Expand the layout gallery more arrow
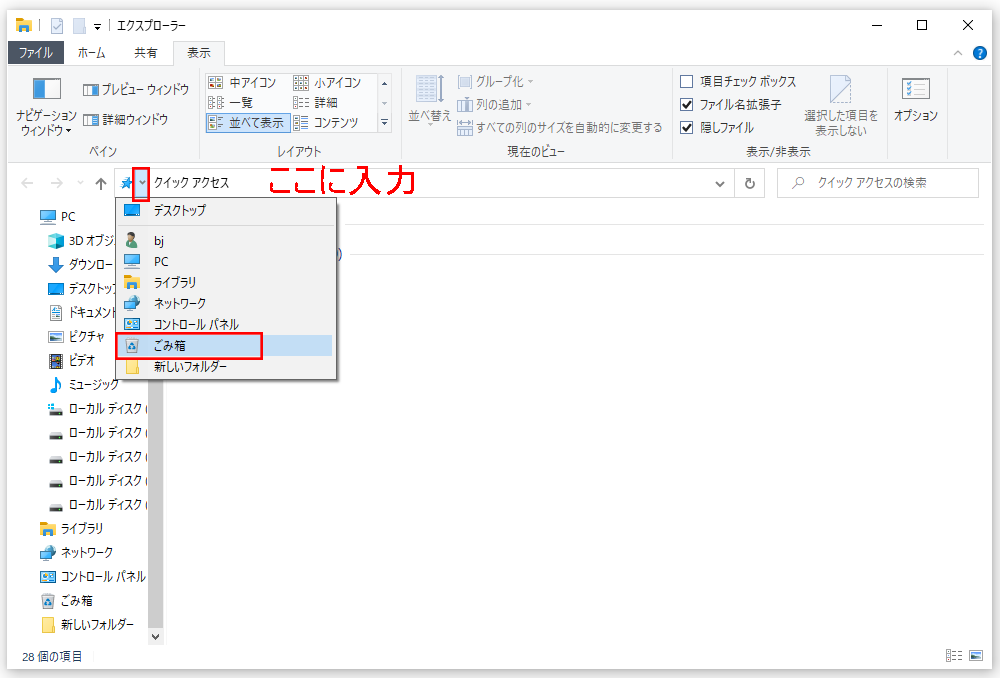1000x678 pixels. [384, 122]
